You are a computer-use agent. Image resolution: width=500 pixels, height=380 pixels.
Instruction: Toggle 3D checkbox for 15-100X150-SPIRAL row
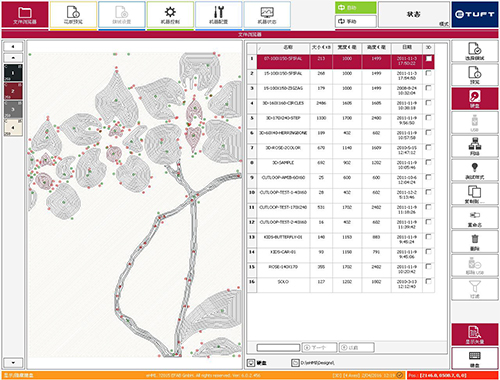pyautogui.click(x=429, y=73)
